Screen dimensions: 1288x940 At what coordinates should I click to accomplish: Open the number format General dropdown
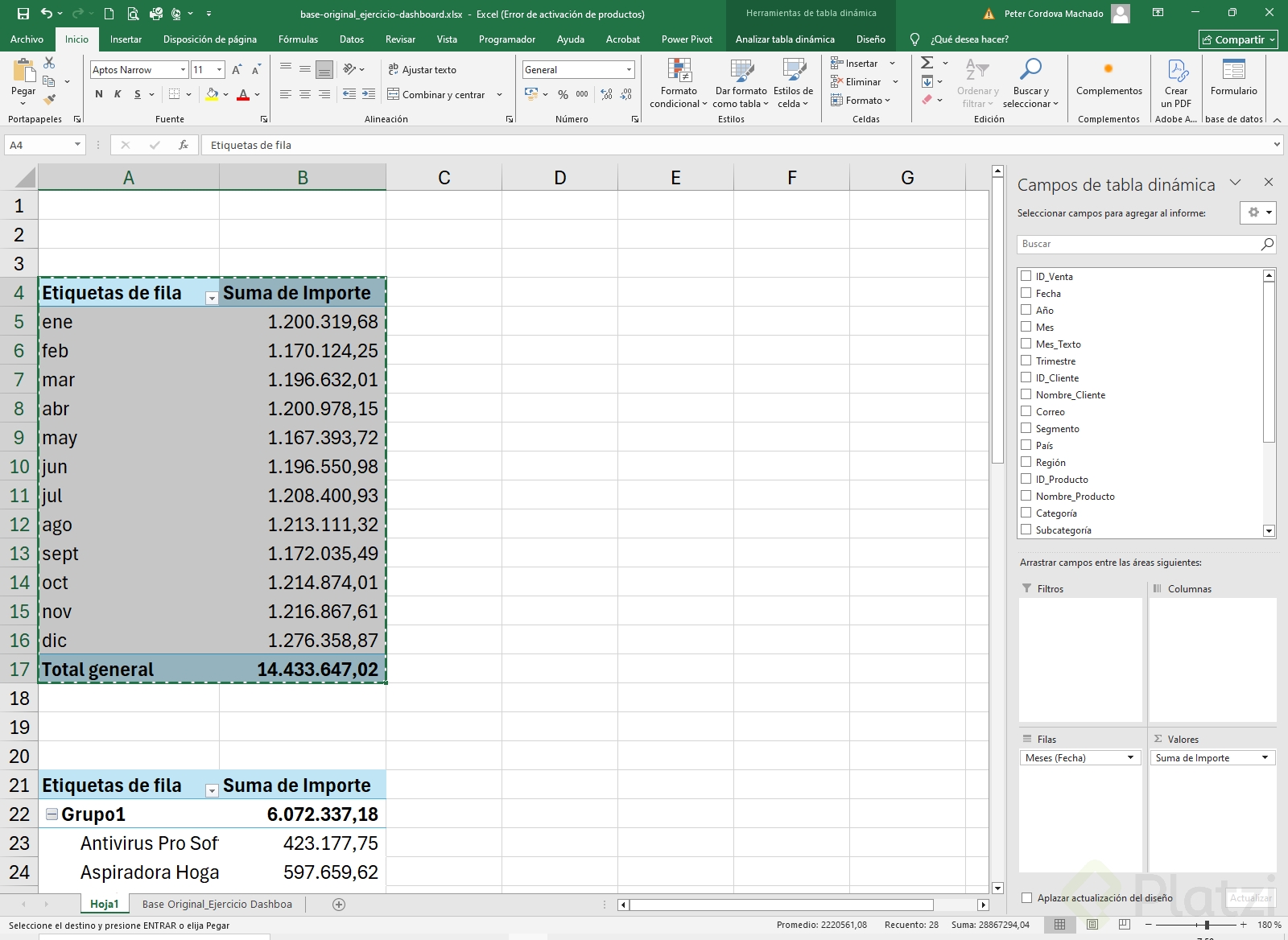point(629,70)
